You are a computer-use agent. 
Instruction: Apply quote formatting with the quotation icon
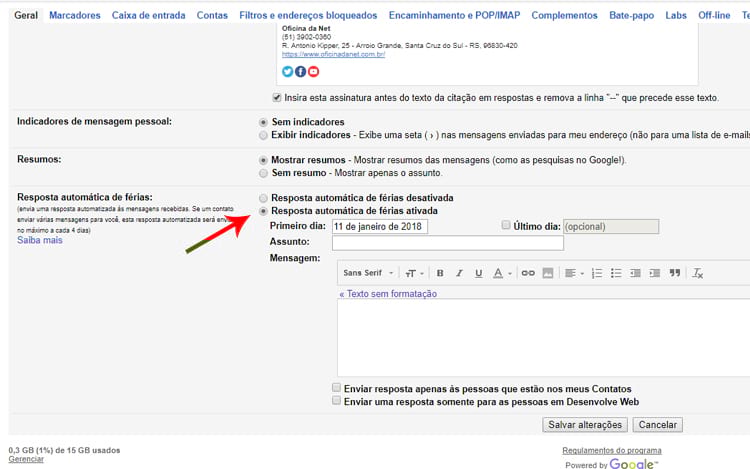(675, 273)
